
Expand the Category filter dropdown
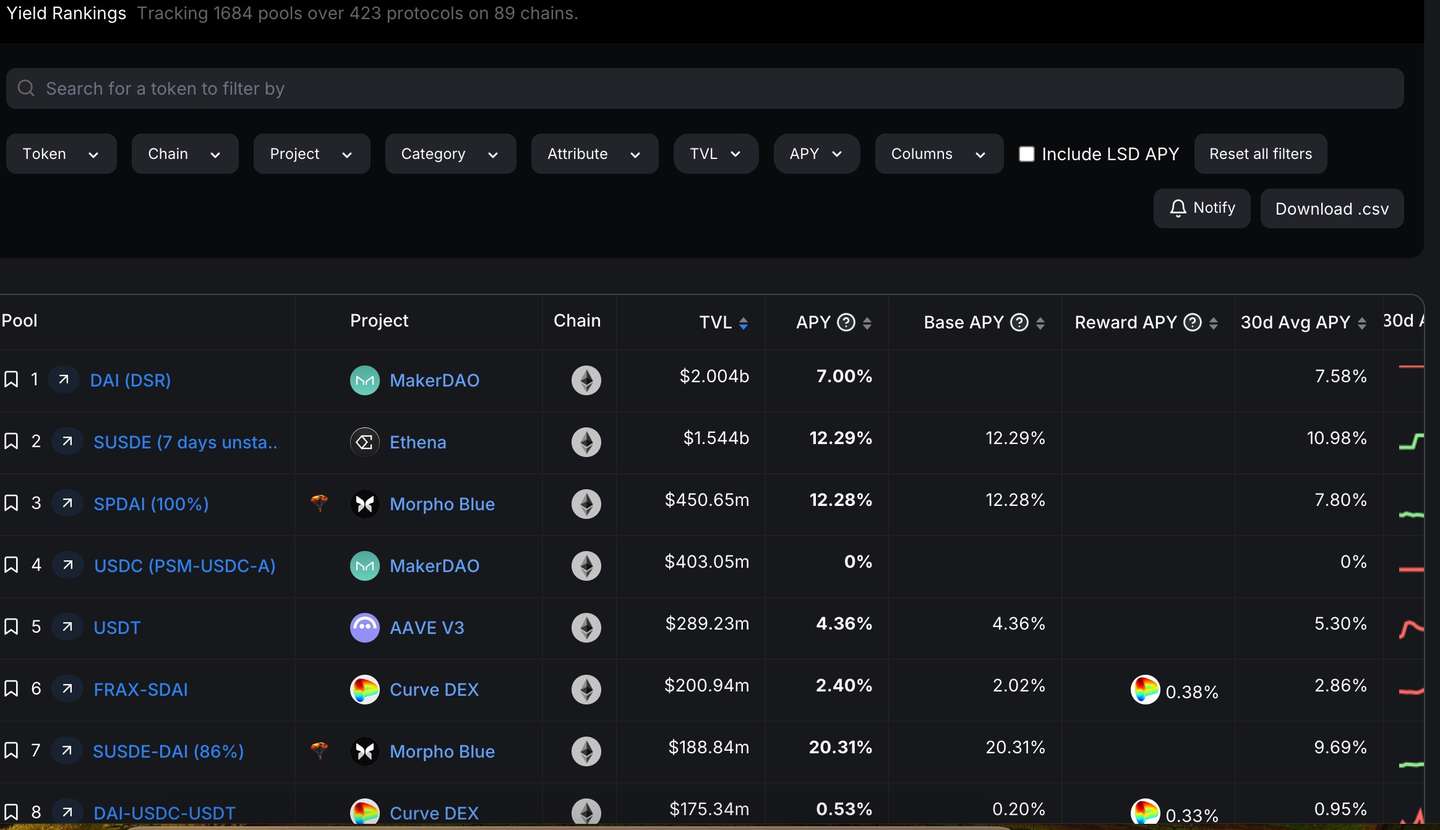tap(450, 154)
